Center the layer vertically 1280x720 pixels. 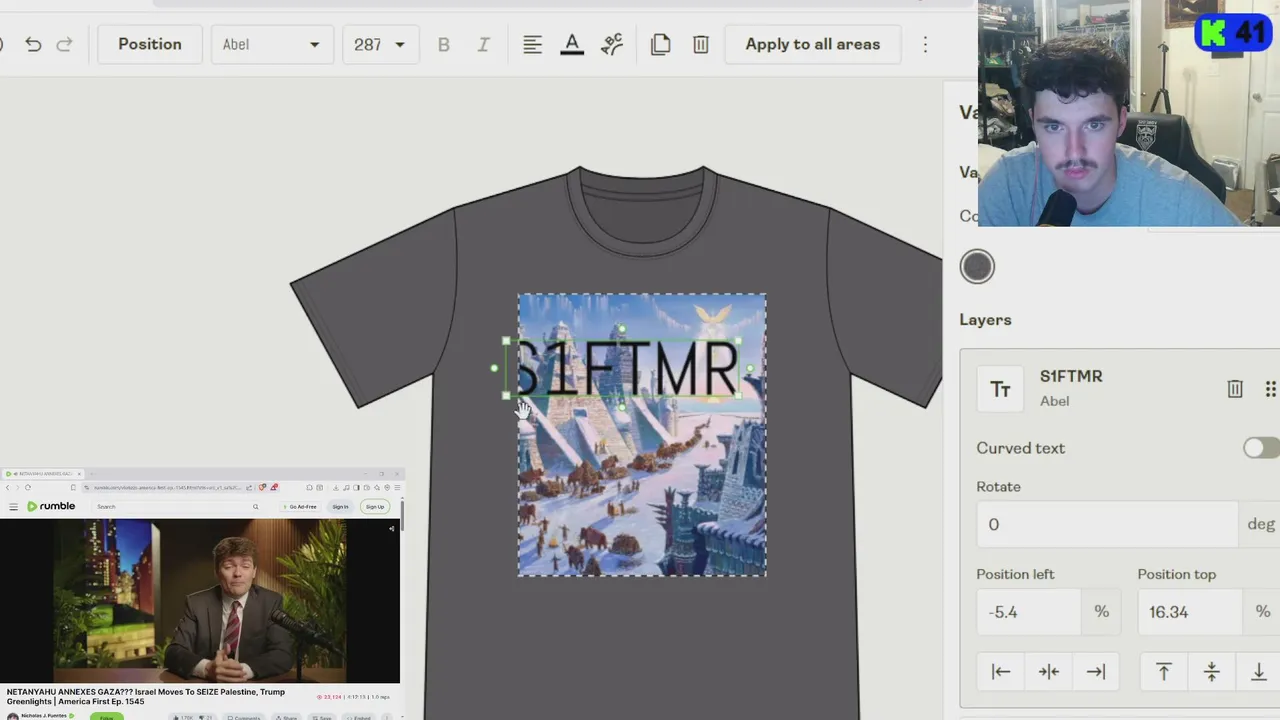tap(1211, 672)
